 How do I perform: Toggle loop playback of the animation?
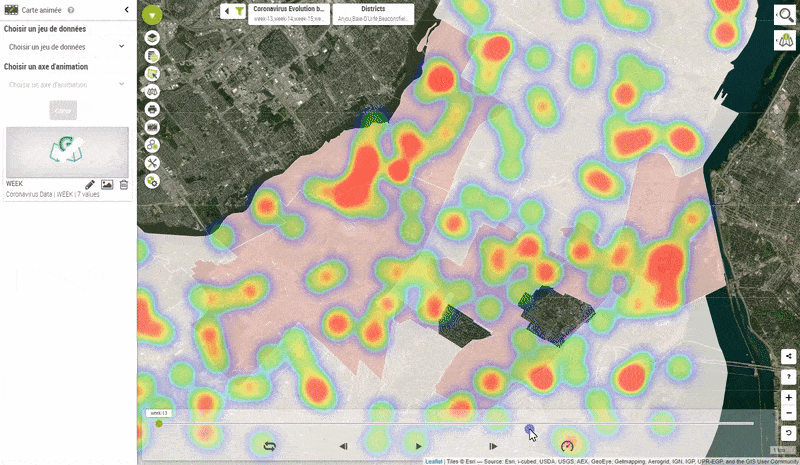click(x=269, y=446)
